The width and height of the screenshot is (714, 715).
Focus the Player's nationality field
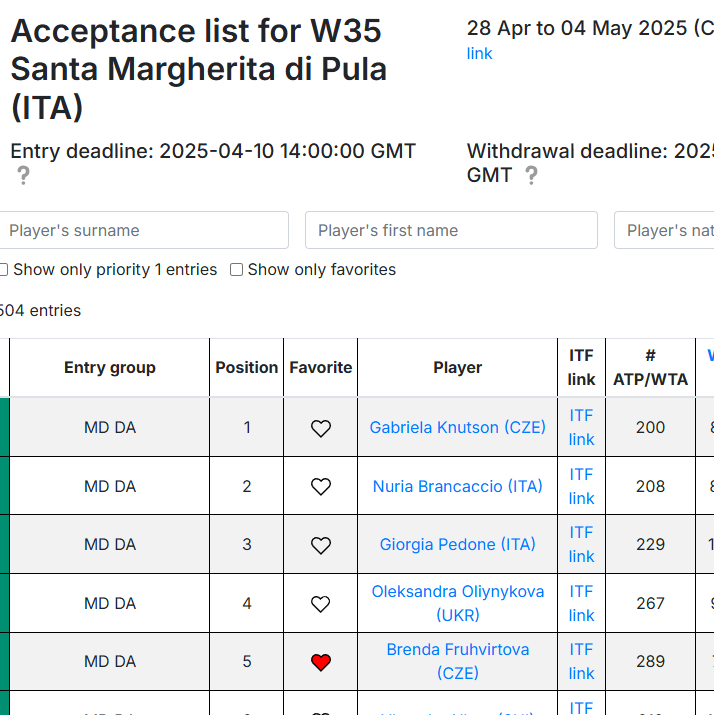664,230
